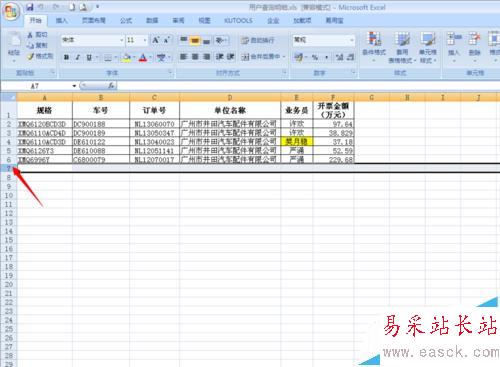Click the Cut scissors button
The height and width of the screenshot is (367, 500).
(38, 35)
